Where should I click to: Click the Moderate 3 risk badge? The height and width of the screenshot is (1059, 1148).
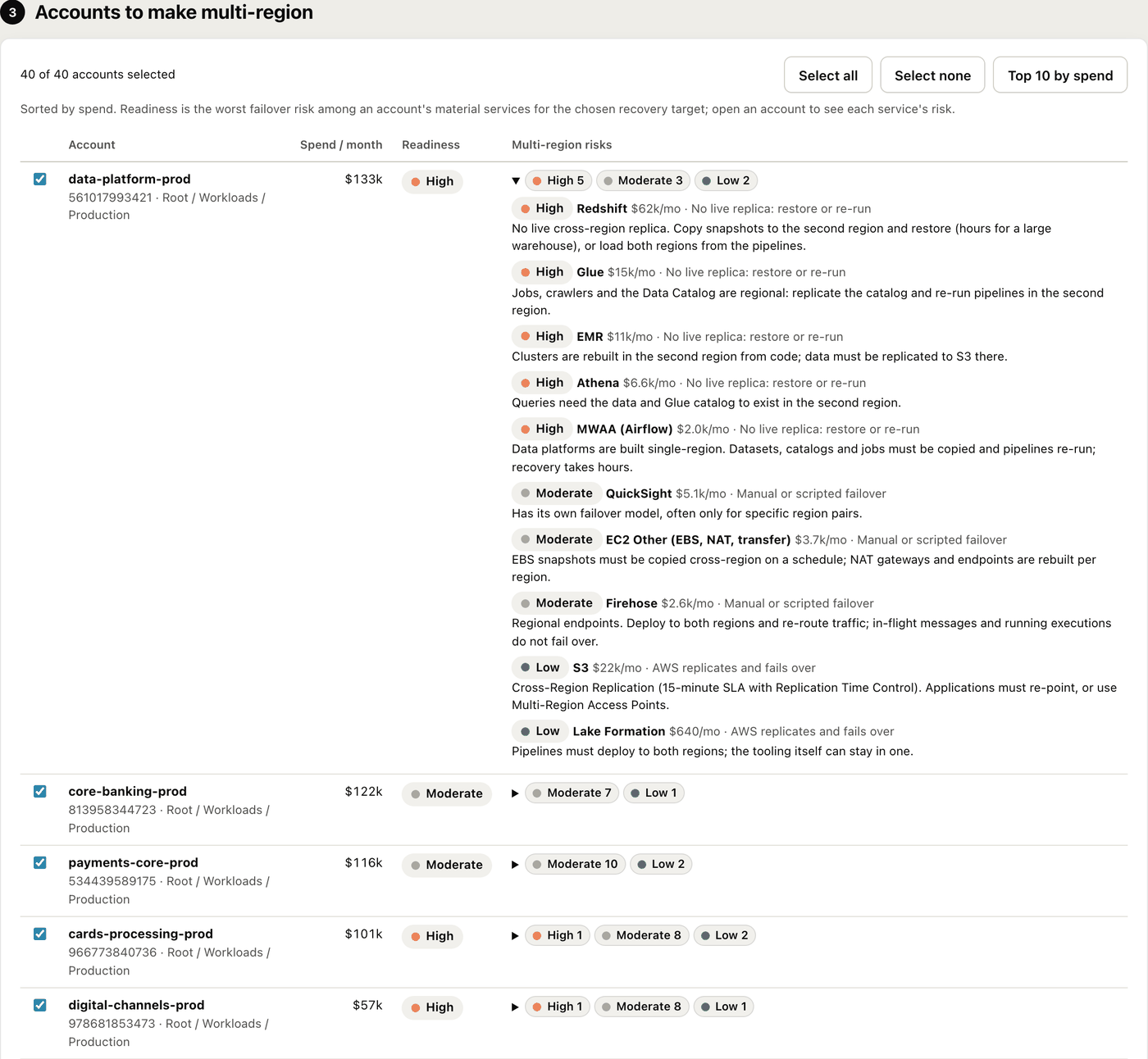643,180
